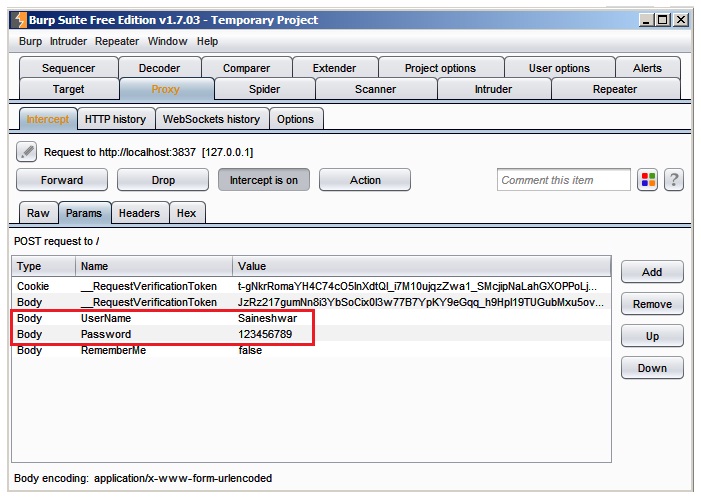Open the Action menu button
Viewport: 701px width, 499px height.
point(365,180)
